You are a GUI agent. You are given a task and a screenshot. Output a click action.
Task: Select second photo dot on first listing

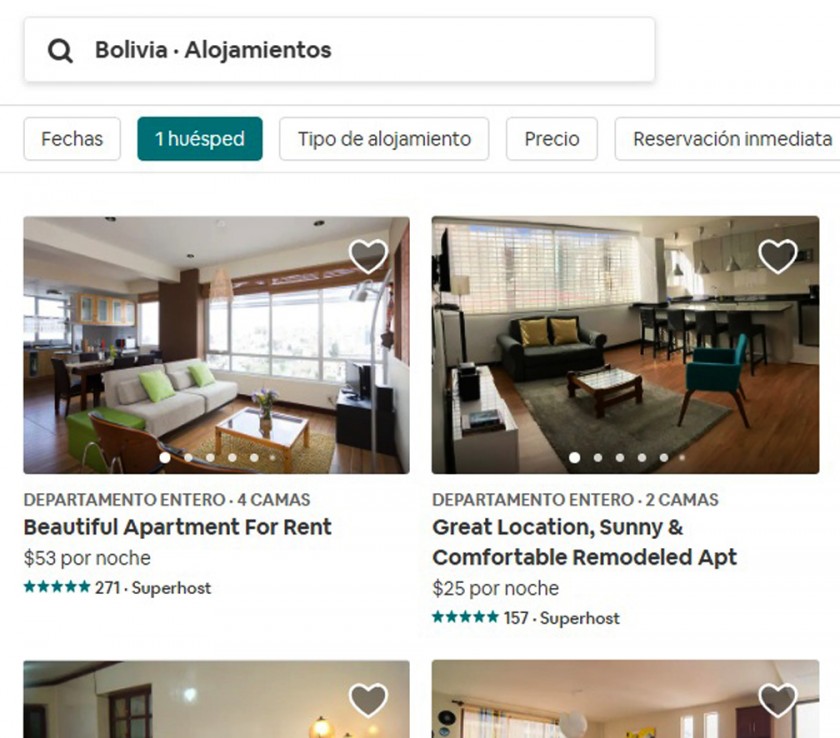click(188, 457)
